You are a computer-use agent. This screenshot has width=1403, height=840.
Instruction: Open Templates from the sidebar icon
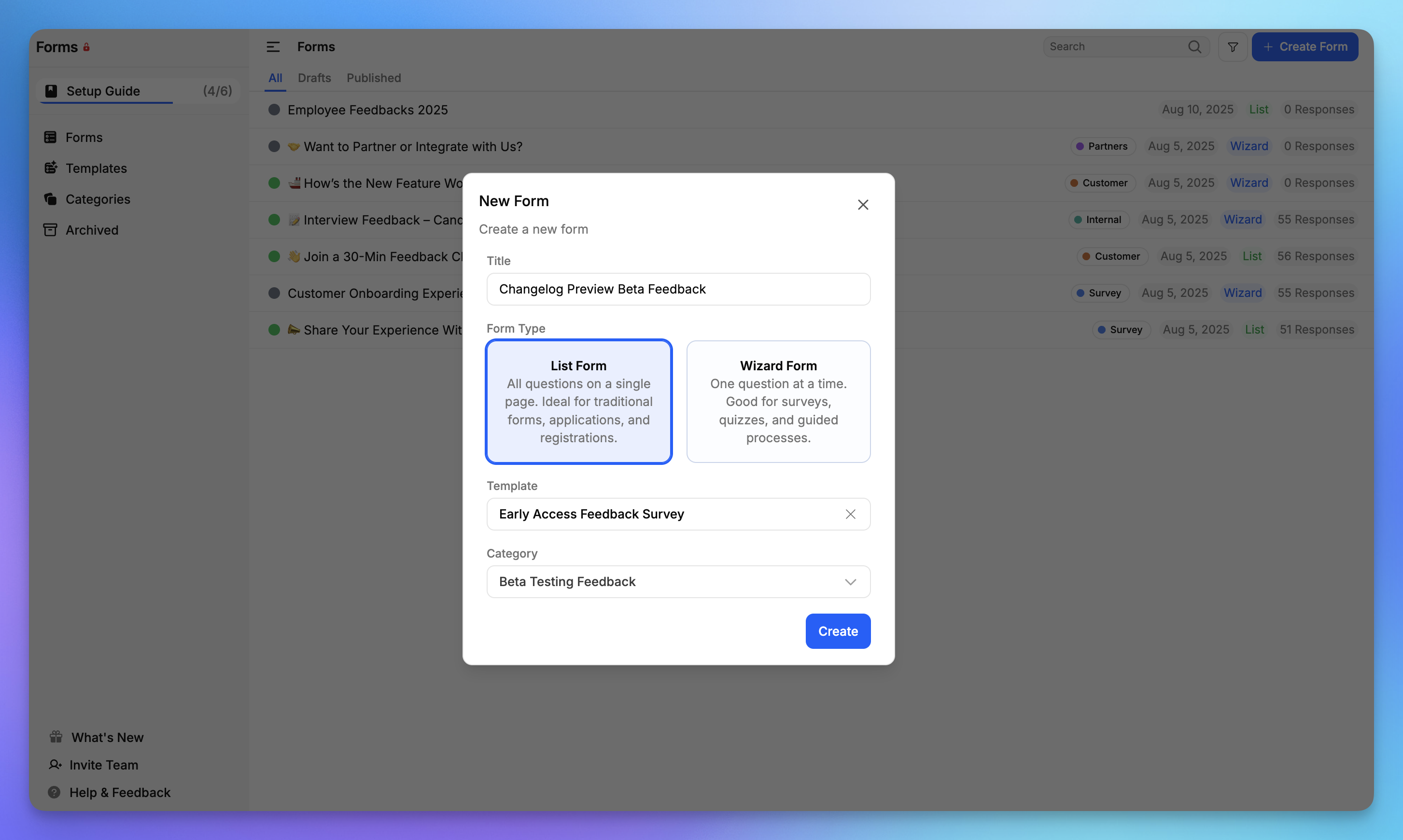(51, 168)
